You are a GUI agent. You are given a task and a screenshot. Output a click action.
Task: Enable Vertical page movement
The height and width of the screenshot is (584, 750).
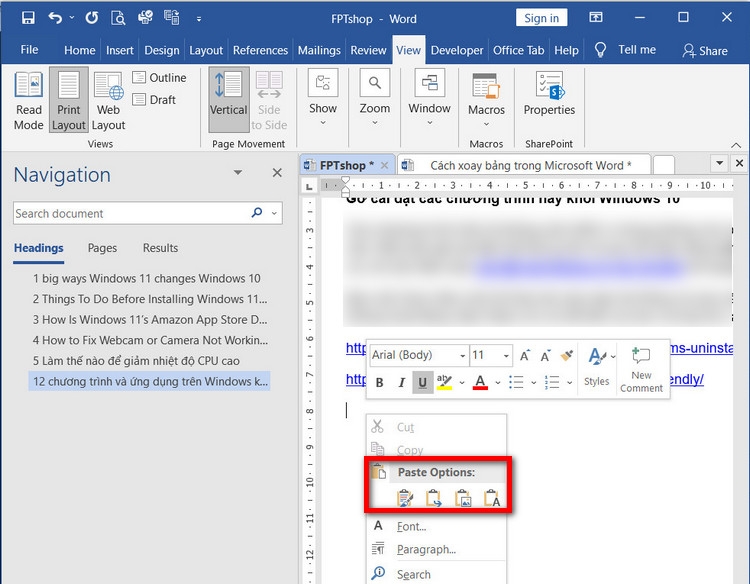pyautogui.click(x=228, y=100)
